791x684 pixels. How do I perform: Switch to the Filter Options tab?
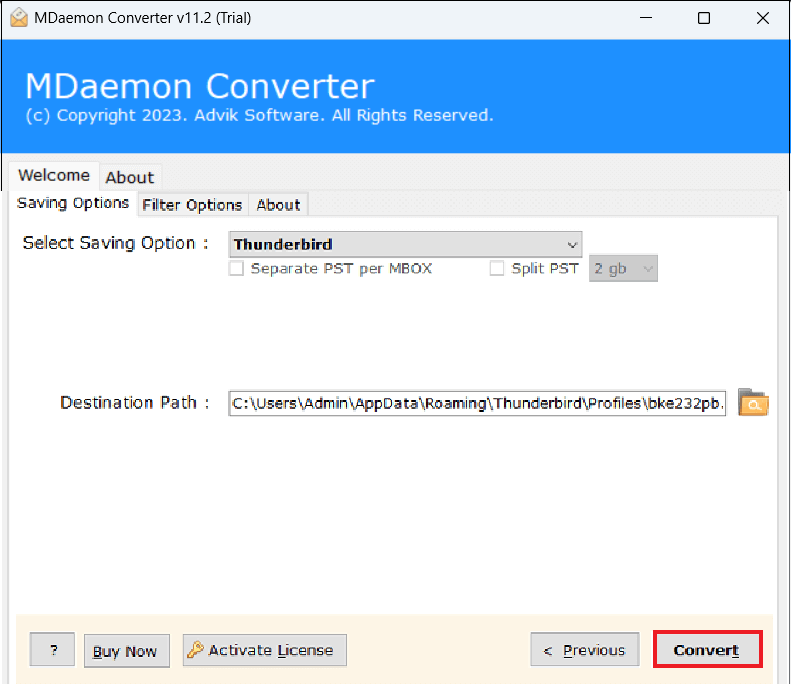coord(192,205)
